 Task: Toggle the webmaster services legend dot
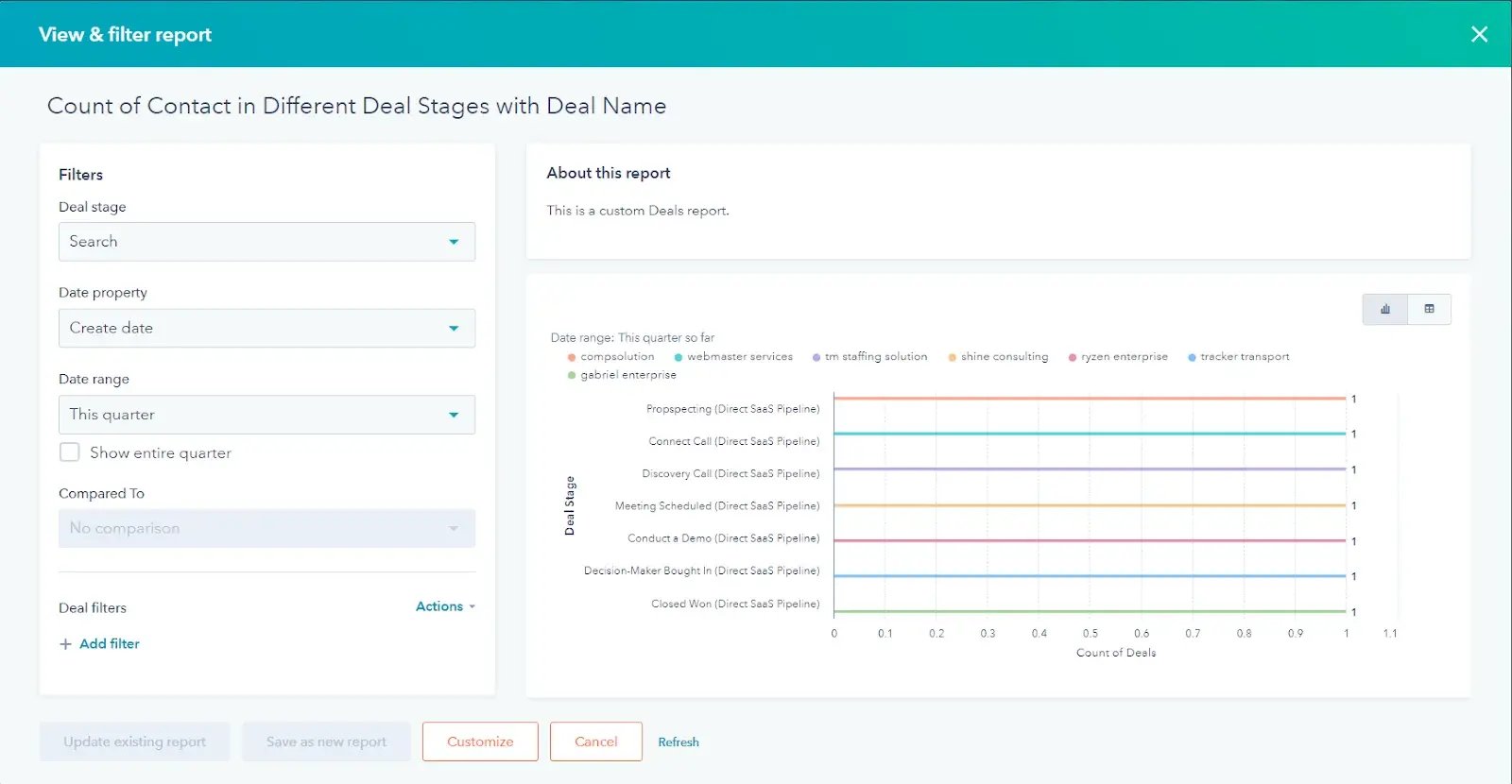point(679,357)
